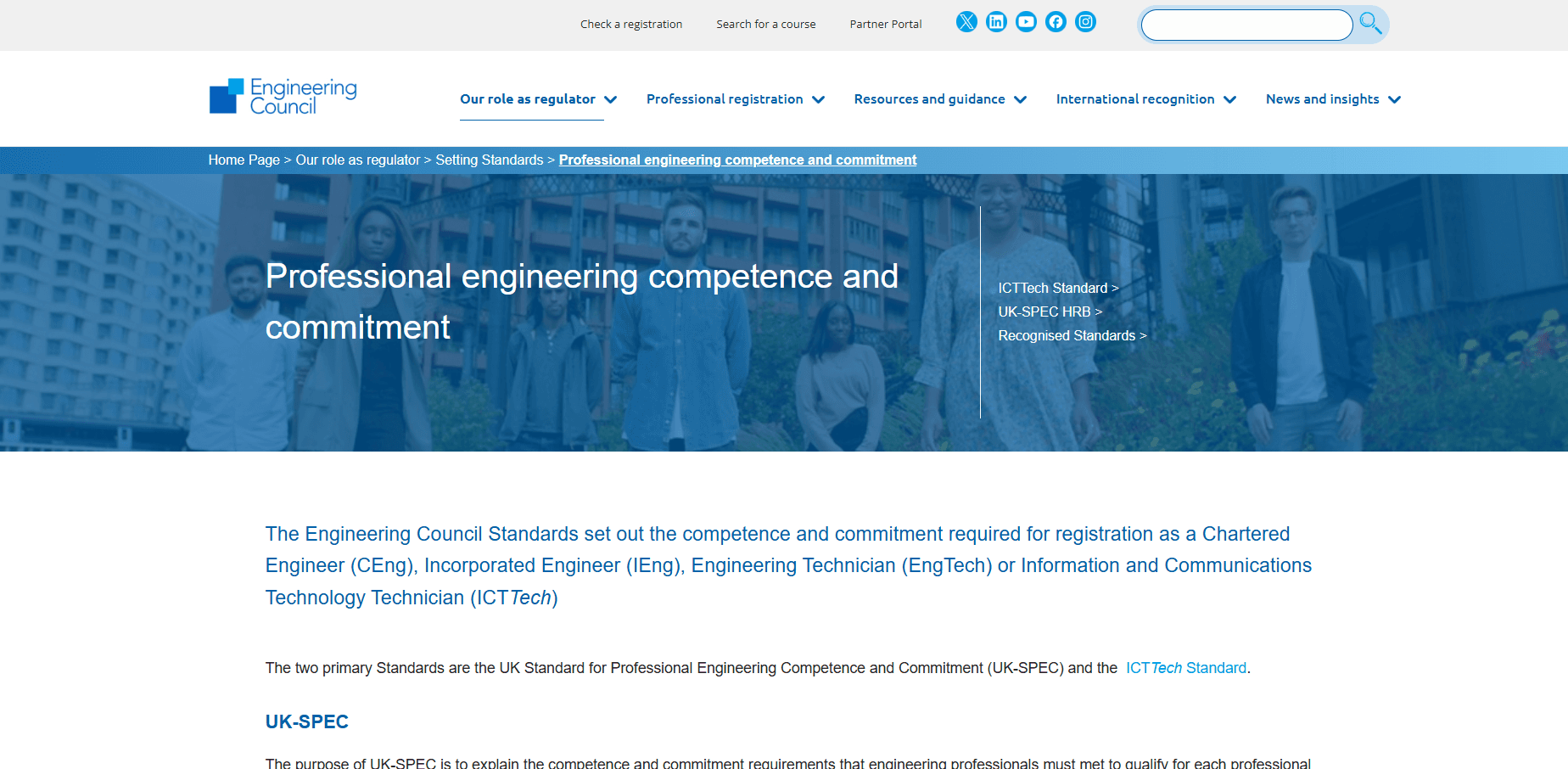The width and height of the screenshot is (1568, 769).
Task: Expand the Our role as regulator chevron
Action: [x=610, y=99]
